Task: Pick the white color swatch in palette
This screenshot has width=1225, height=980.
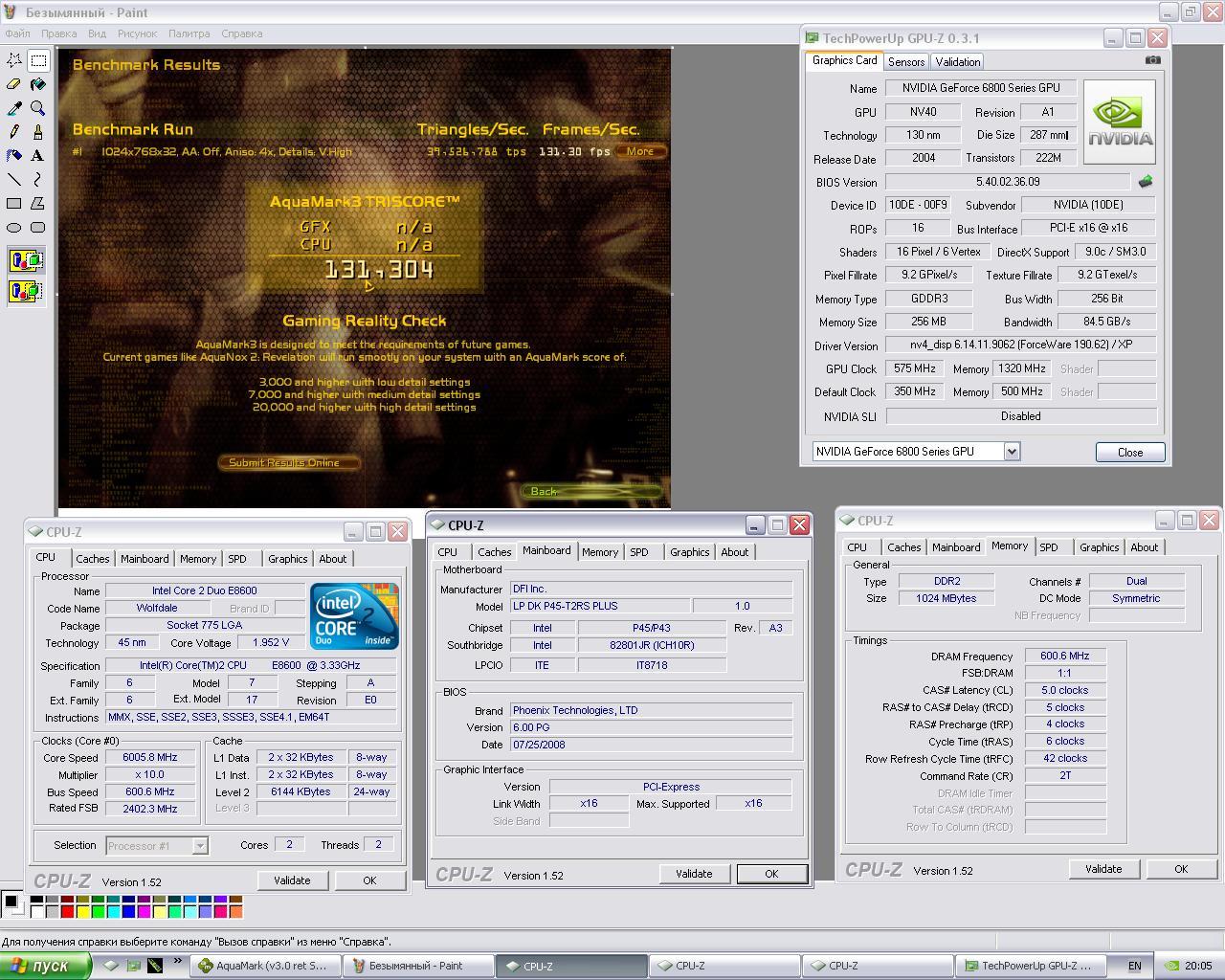Action: (37, 912)
